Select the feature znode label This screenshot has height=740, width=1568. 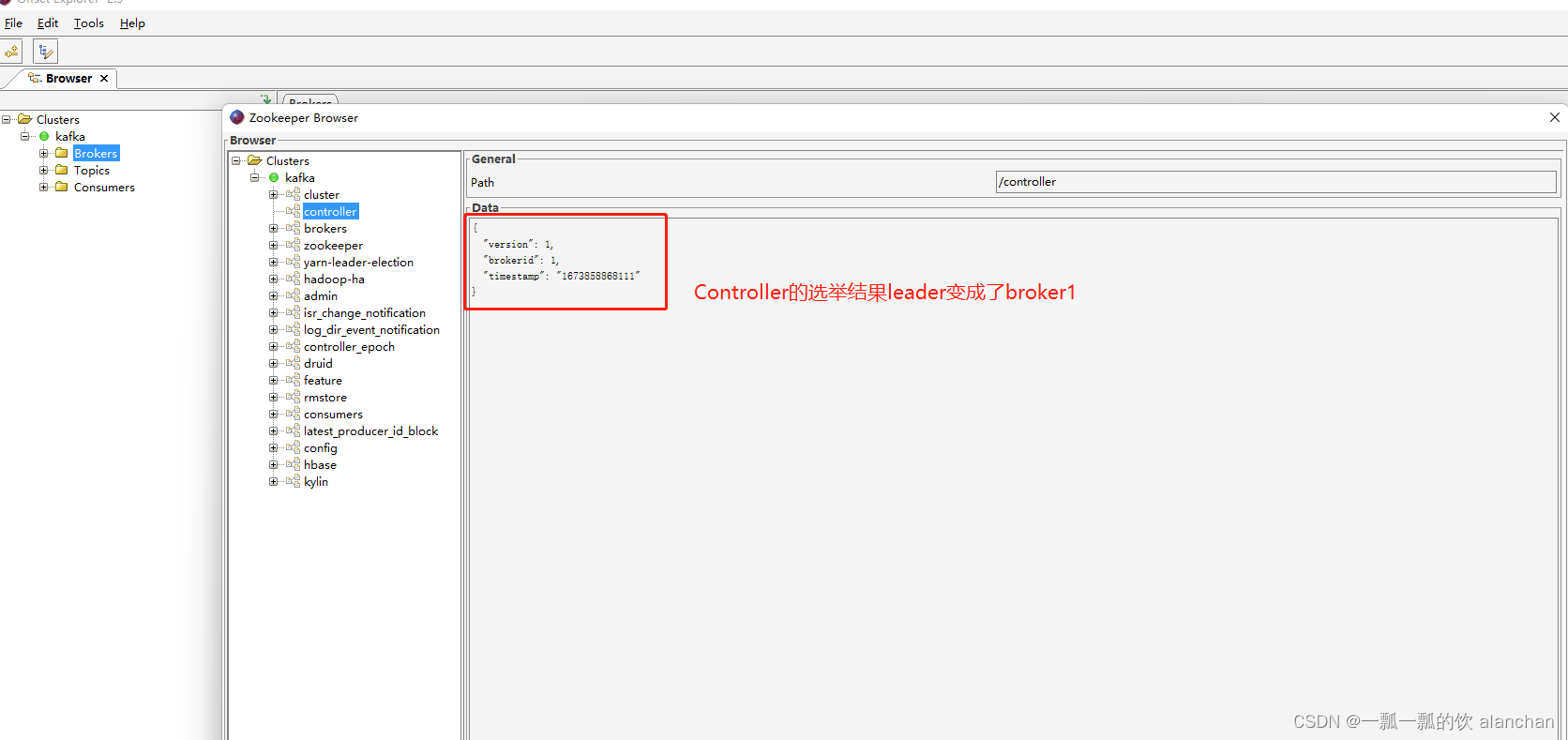(323, 380)
